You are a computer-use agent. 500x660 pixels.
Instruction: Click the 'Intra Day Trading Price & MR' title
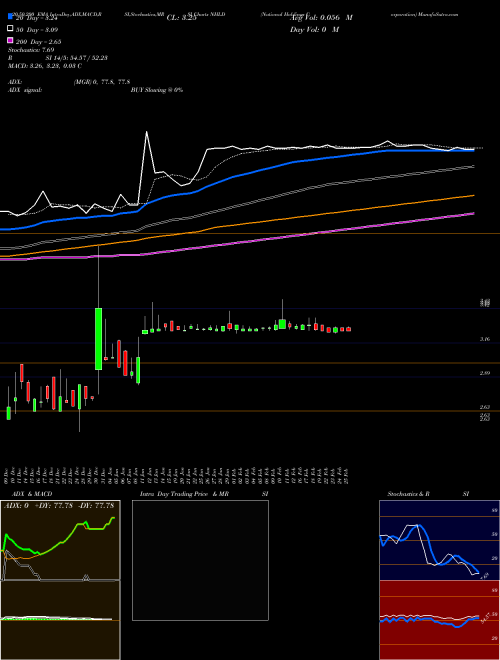click(184, 494)
